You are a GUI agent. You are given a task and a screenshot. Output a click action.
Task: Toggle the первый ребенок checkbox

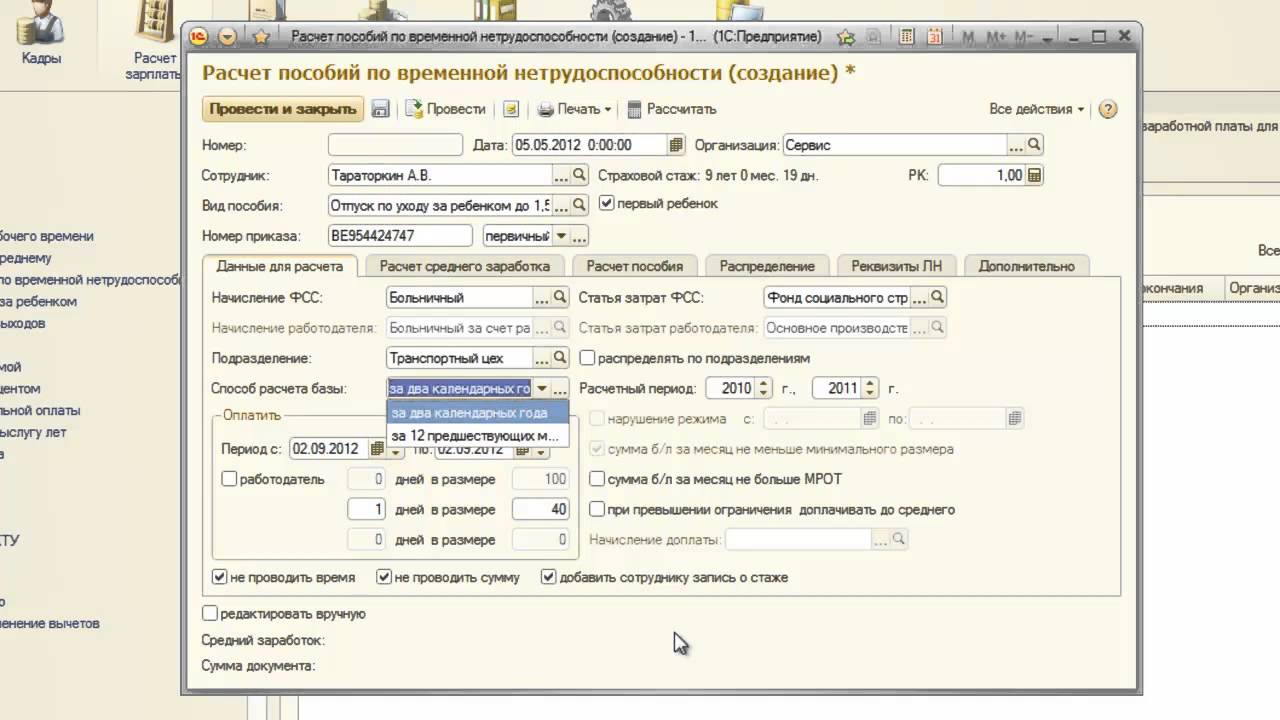click(x=606, y=203)
